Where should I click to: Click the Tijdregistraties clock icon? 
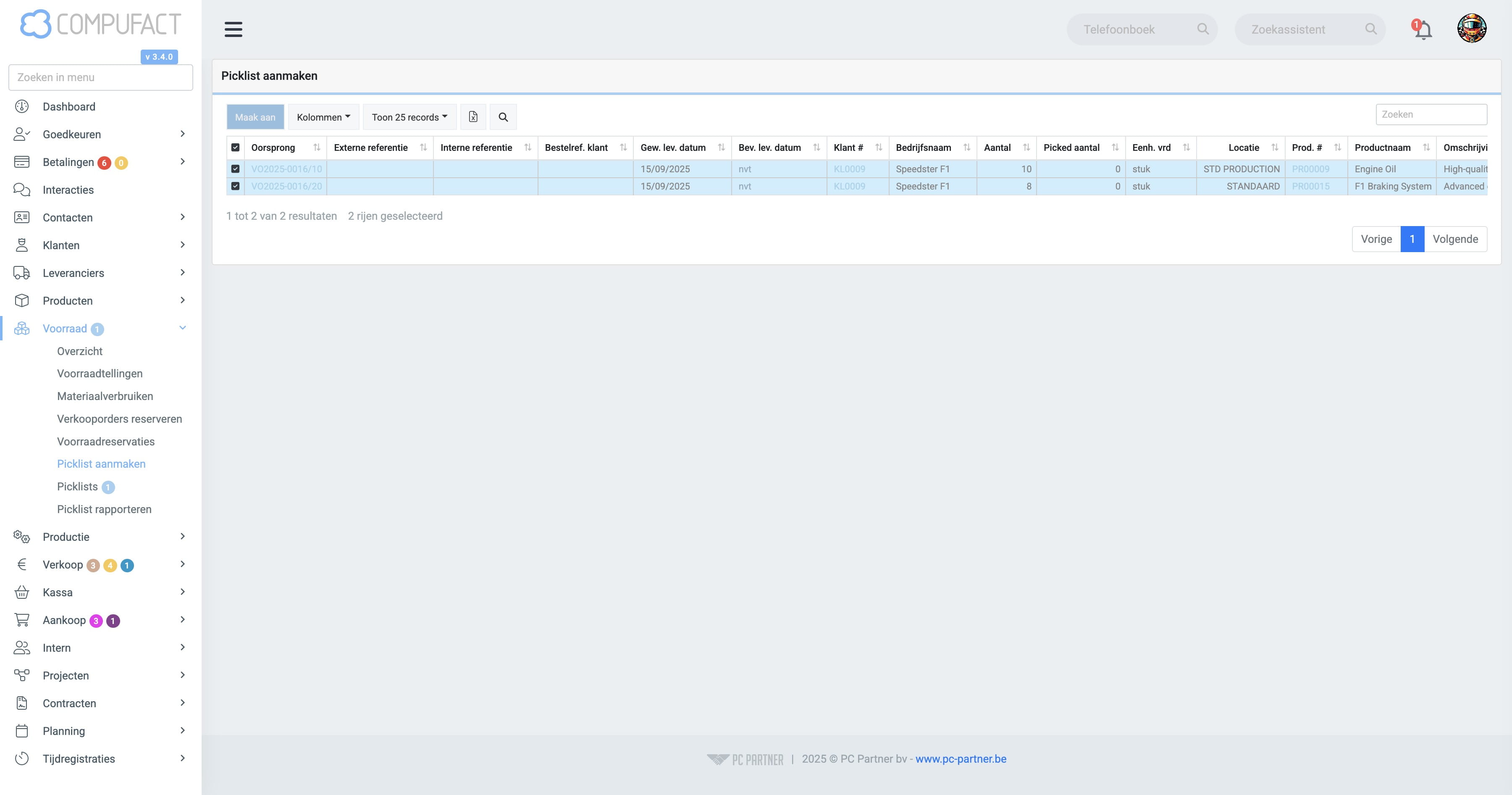click(x=22, y=758)
